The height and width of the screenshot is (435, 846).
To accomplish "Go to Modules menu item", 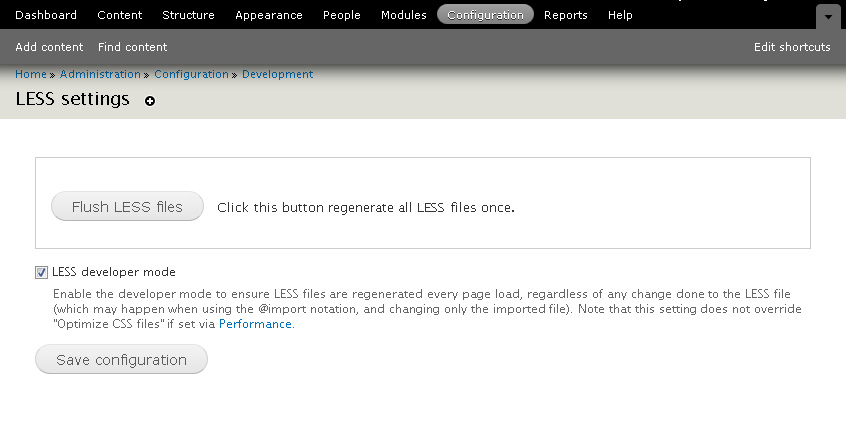I will coord(404,15).
